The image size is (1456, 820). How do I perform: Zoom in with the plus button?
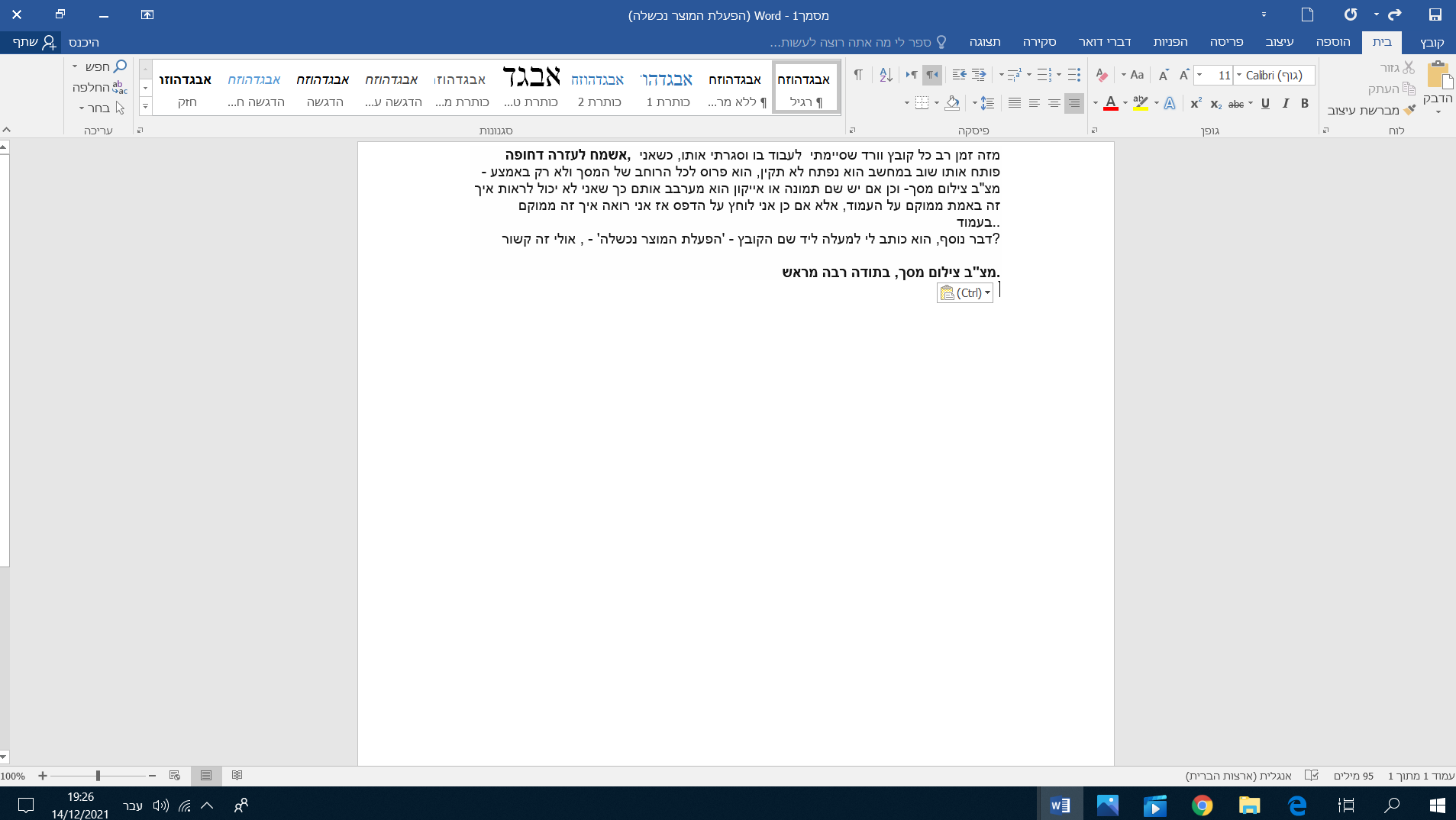(43, 776)
